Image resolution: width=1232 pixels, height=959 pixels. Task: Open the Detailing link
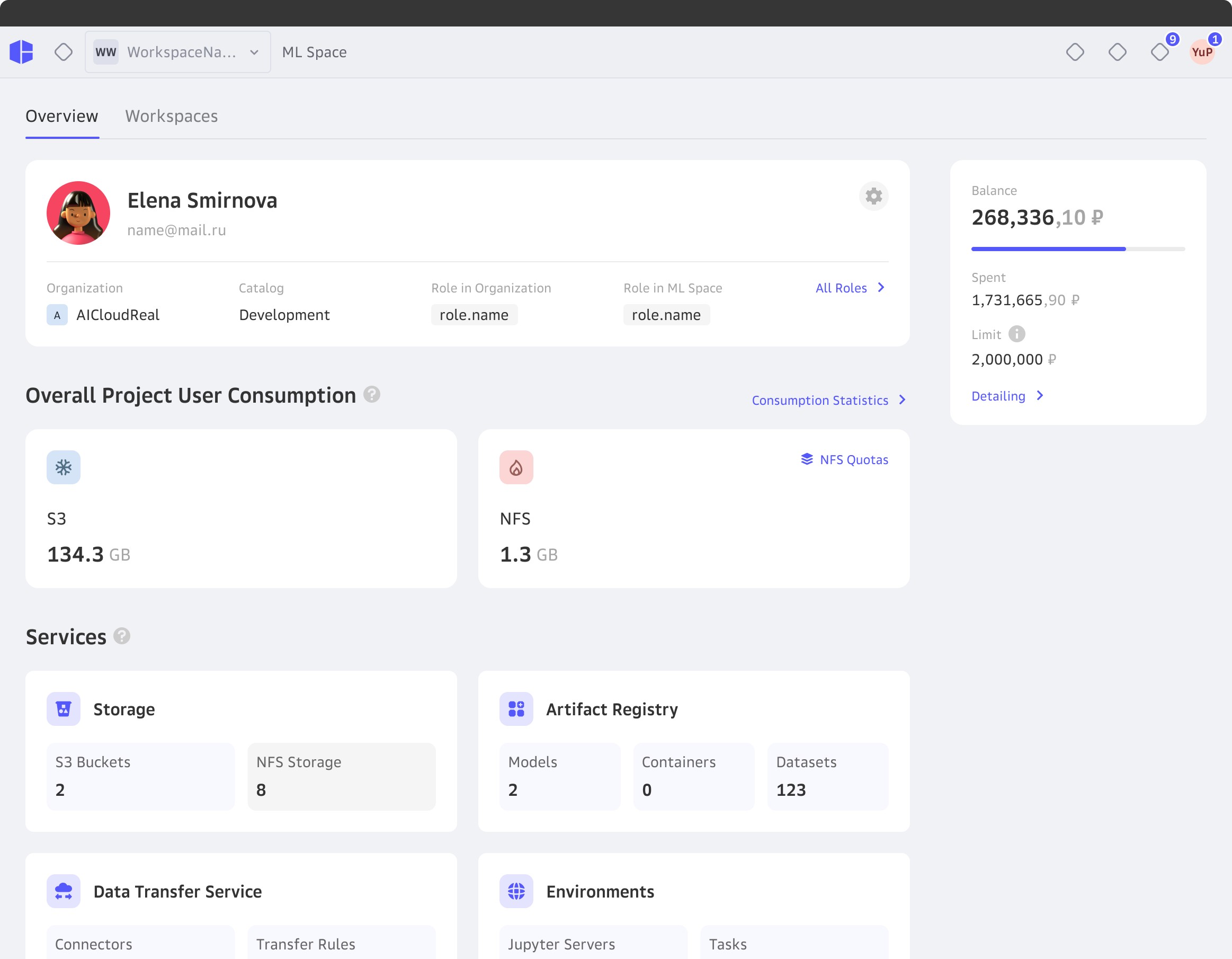click(1007, 396)
